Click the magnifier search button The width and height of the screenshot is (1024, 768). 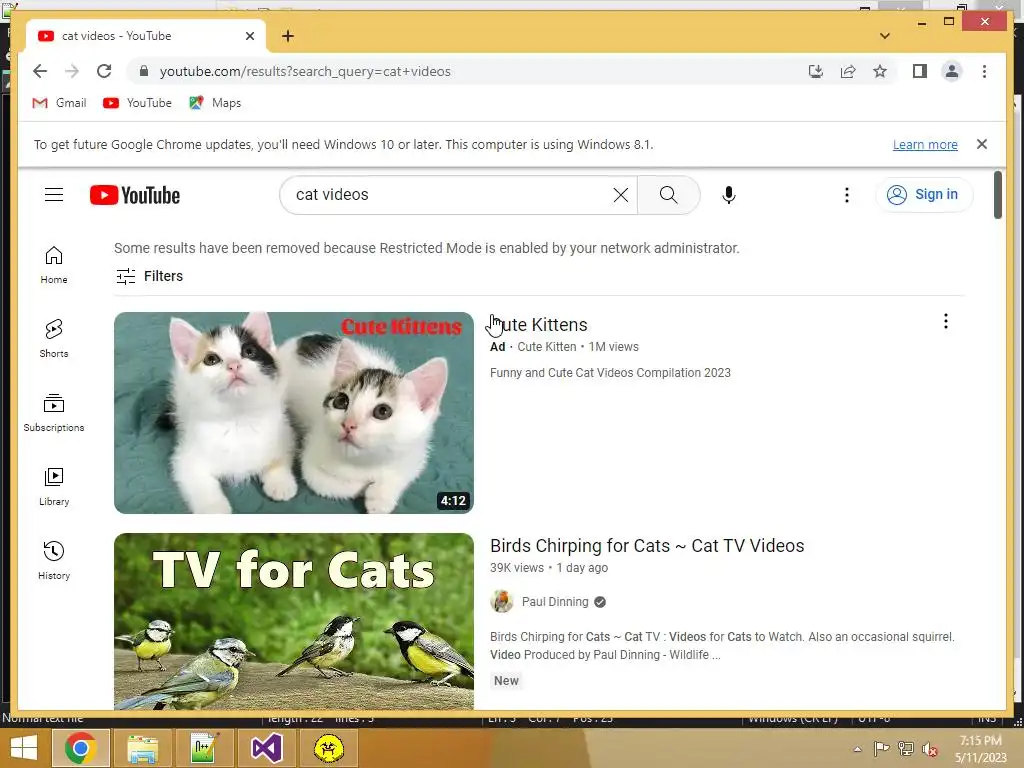pos(668,195)
